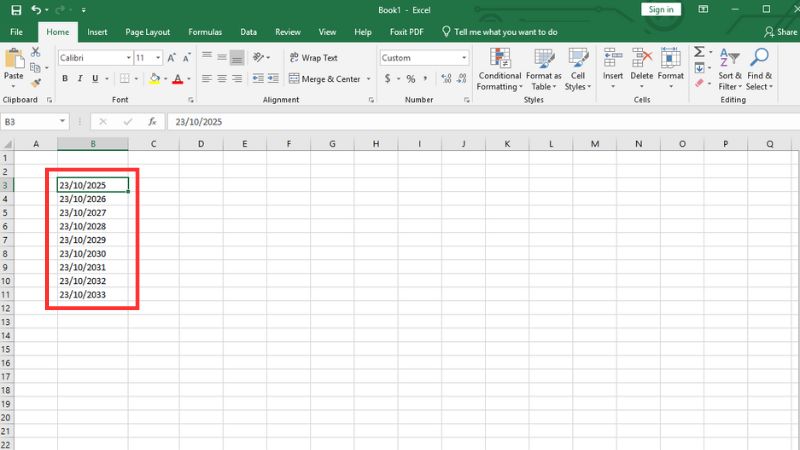Screen dimensions: 800x450
Task: Click the Insert Function fx icon
Action: tap(152, 122)
